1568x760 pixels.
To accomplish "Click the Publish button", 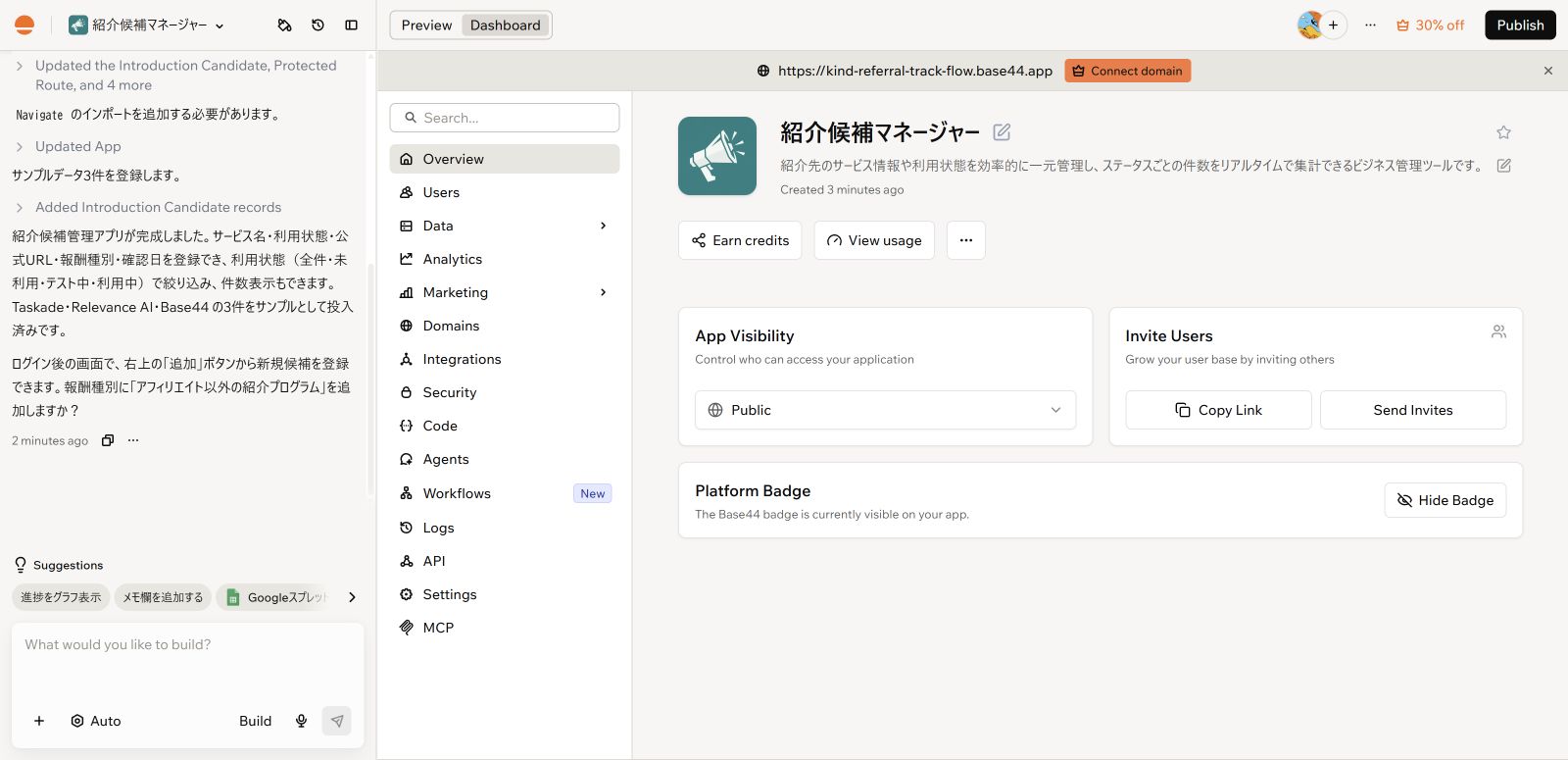I will 1520,25.
